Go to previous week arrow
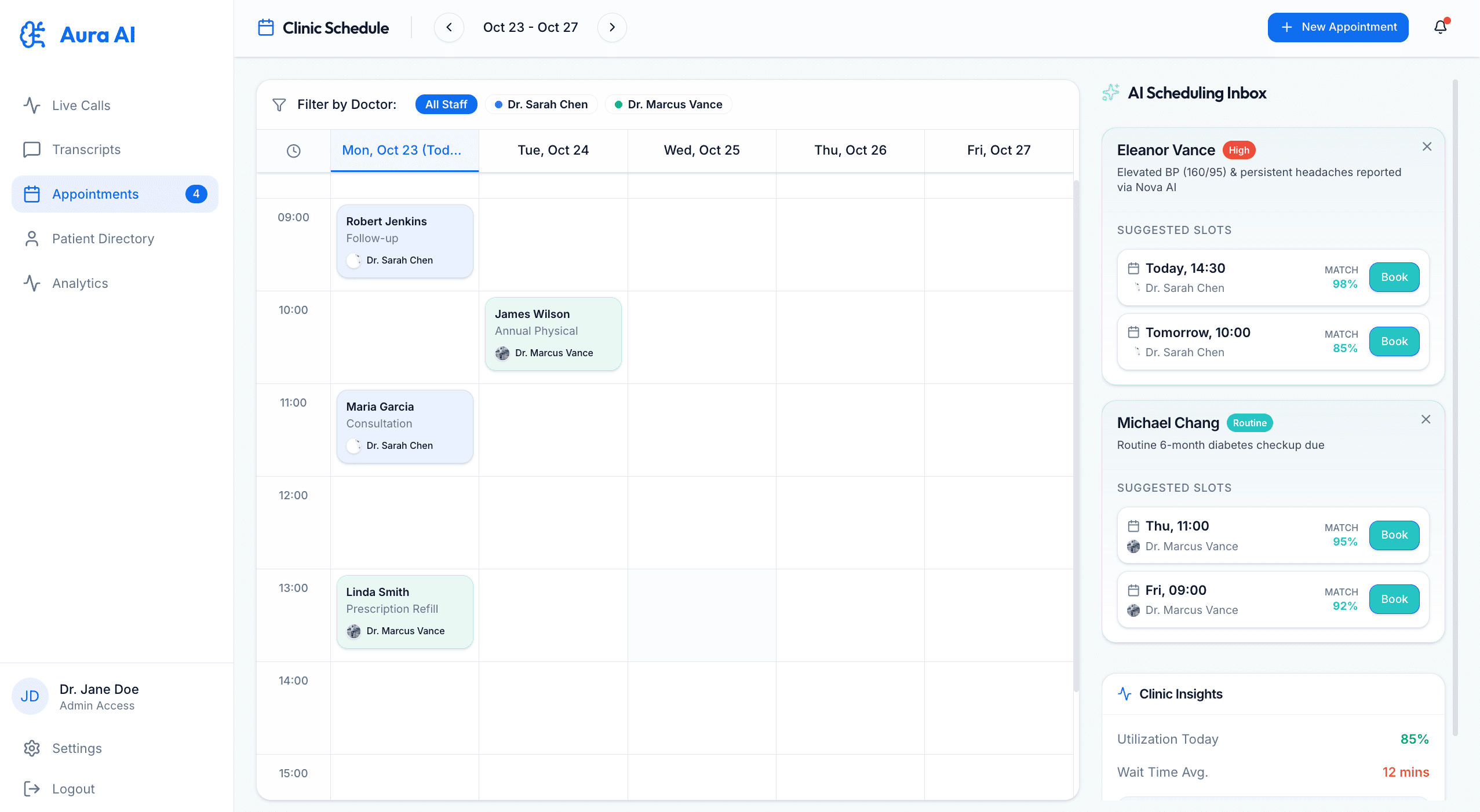The height and width of the screenshot is (812, 1480). coord(449,27)
